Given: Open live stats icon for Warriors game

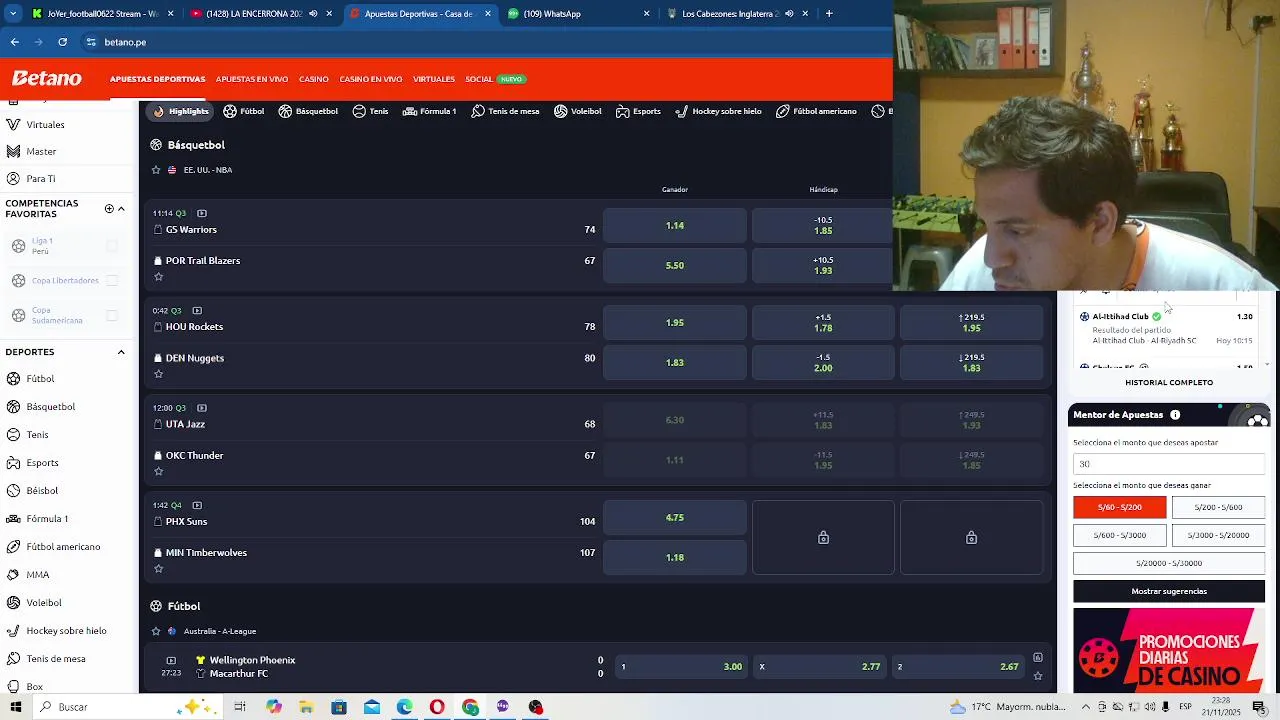Looking at the screenshot, I should [202, 213].
